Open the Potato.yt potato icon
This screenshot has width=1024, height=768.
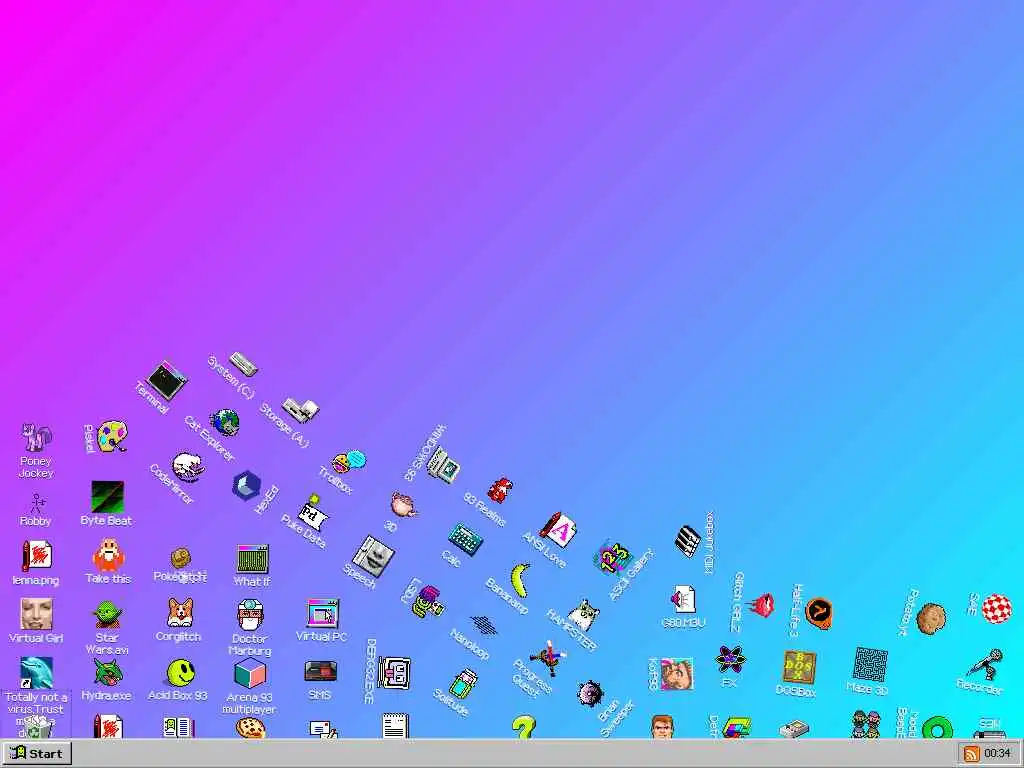931,618
